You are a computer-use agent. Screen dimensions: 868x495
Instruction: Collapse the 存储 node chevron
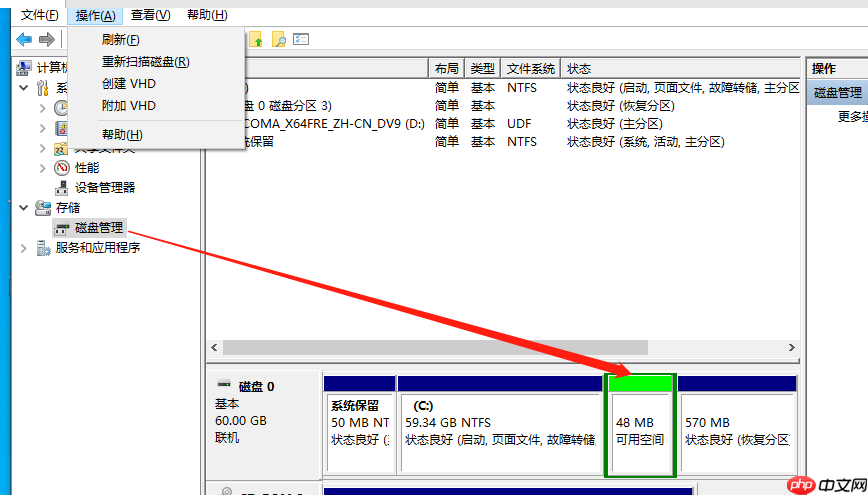tap(24, 208)
